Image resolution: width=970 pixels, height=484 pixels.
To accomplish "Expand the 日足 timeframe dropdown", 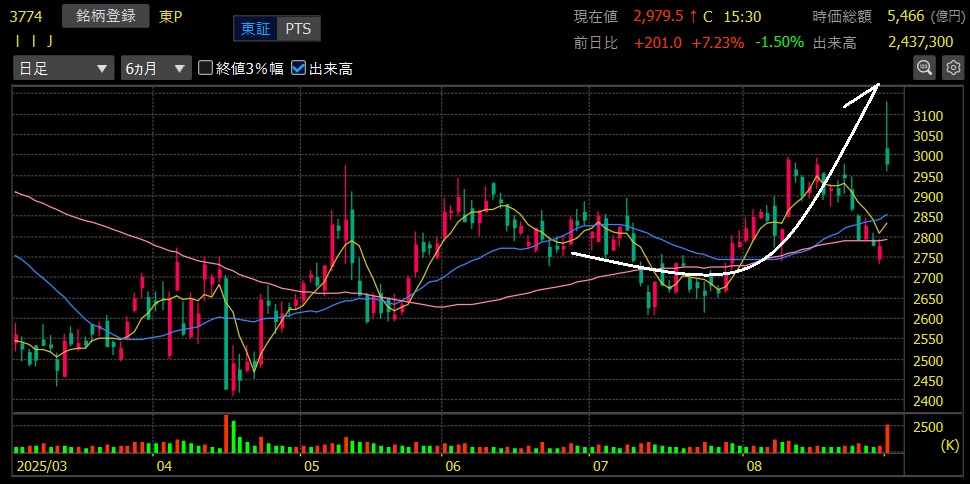I will point(63,68).
